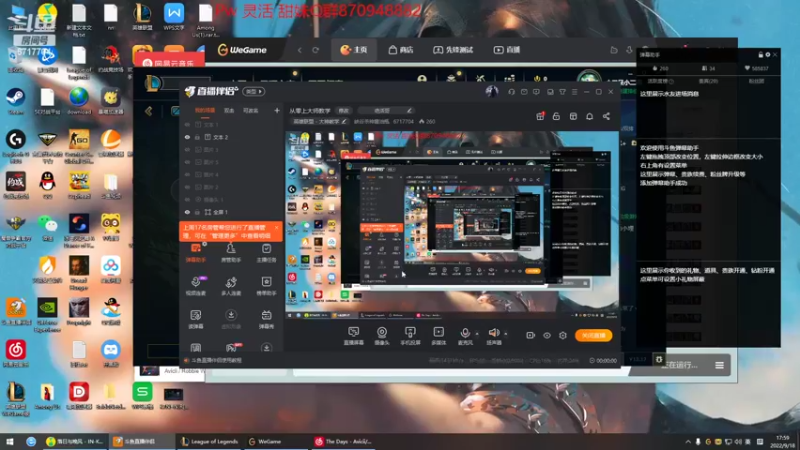Screen dimensions: 800x450
Task: Open the mode selector pill beside the logo
Action: pyautogui.click(x=254, y=91)
